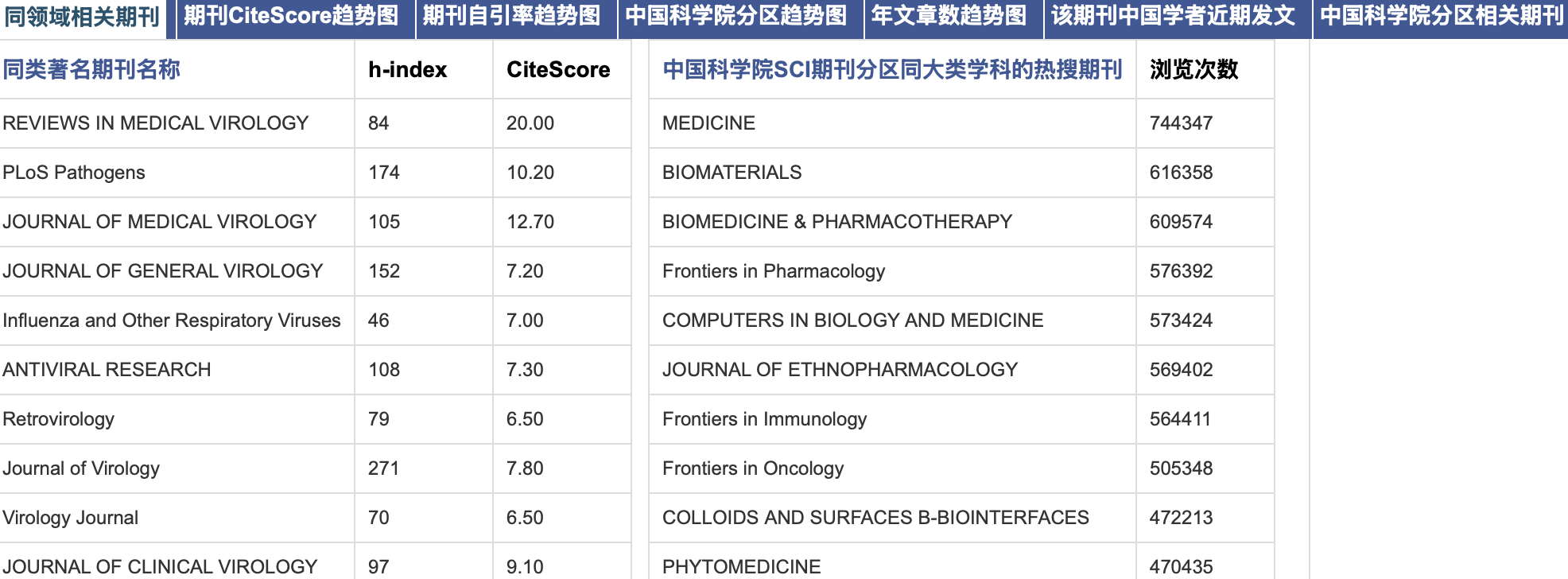Viewport: 1568px width, 579px height.
Task: Open Retrovirology journal entry
Action: (x=59, y=419)
